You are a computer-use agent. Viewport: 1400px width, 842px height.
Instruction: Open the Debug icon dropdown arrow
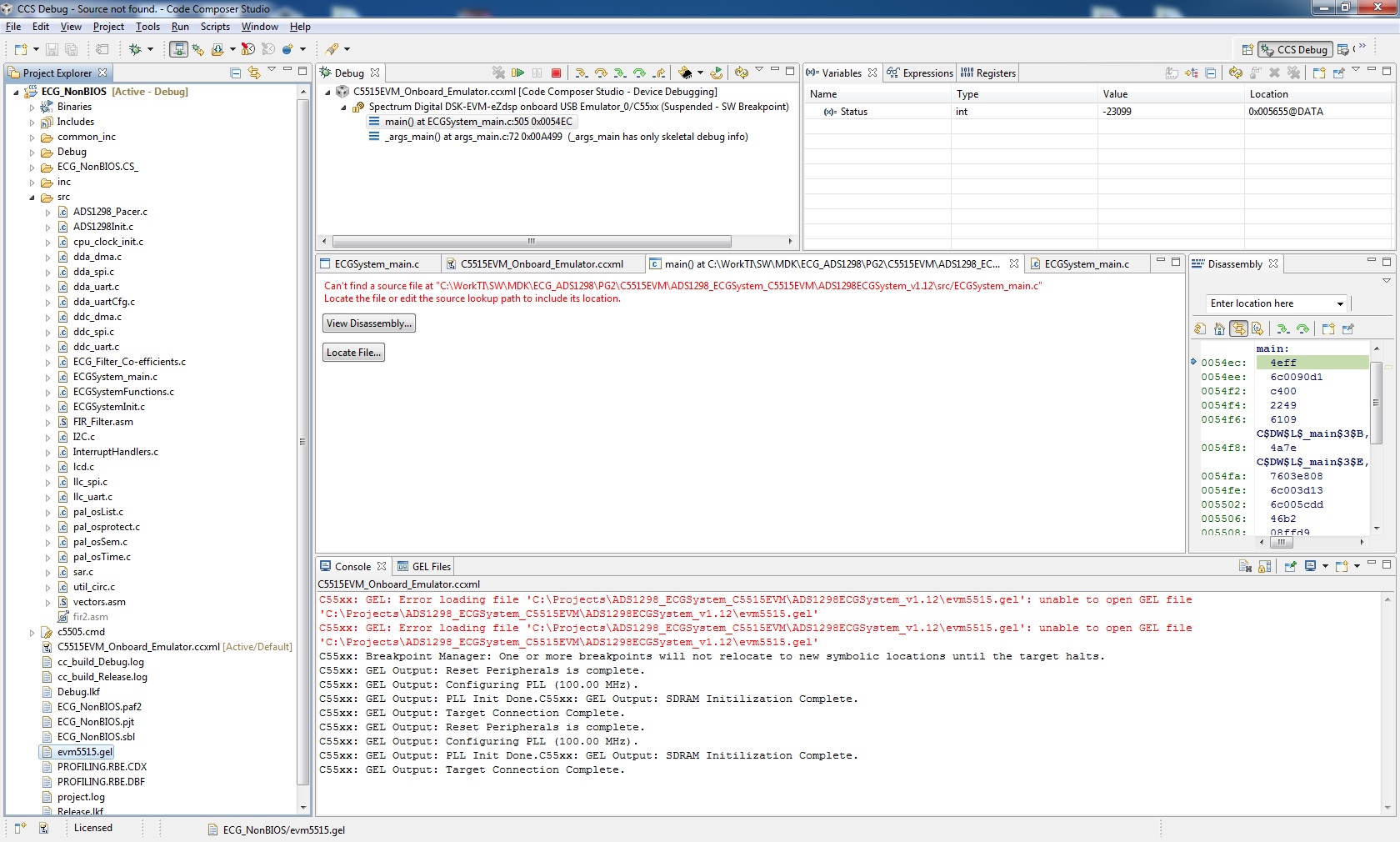(x=150, y=50)
